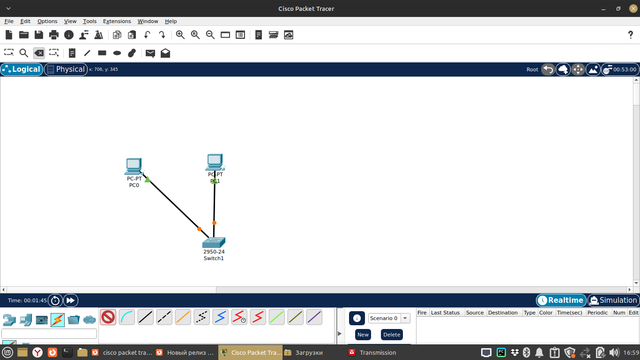Create new cluster cloud icon
The height and width of the screenshot is (360, 640).
(x=563, y=69)
